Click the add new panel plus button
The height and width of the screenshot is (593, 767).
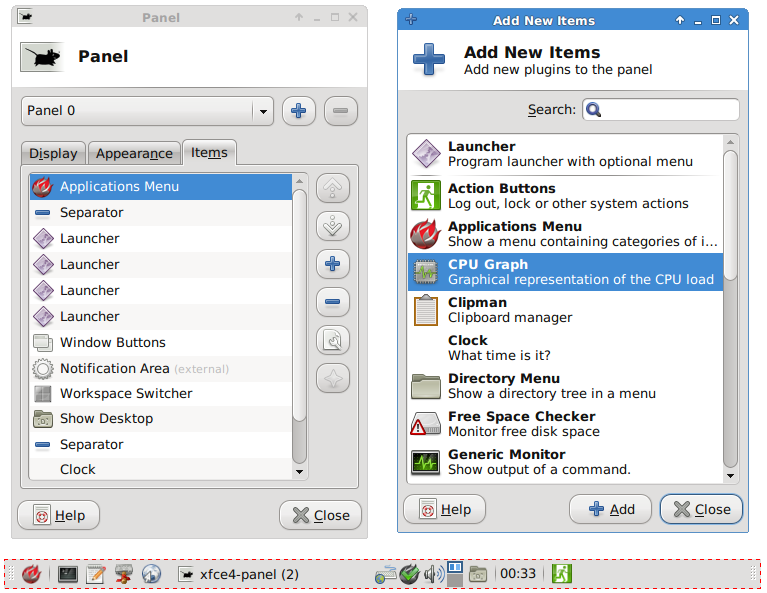(298, 111)
